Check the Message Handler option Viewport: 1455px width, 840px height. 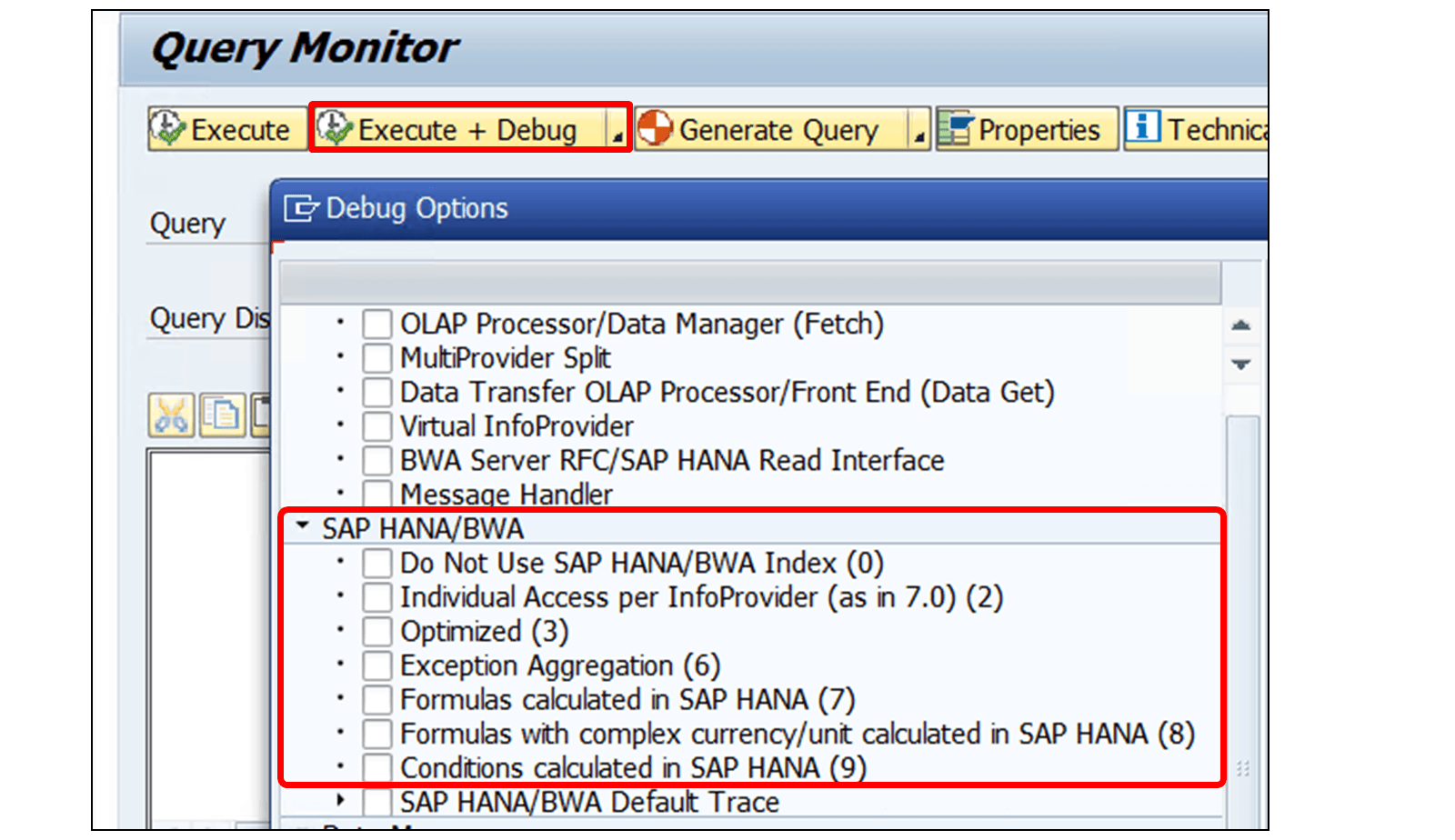pos(376,495)
